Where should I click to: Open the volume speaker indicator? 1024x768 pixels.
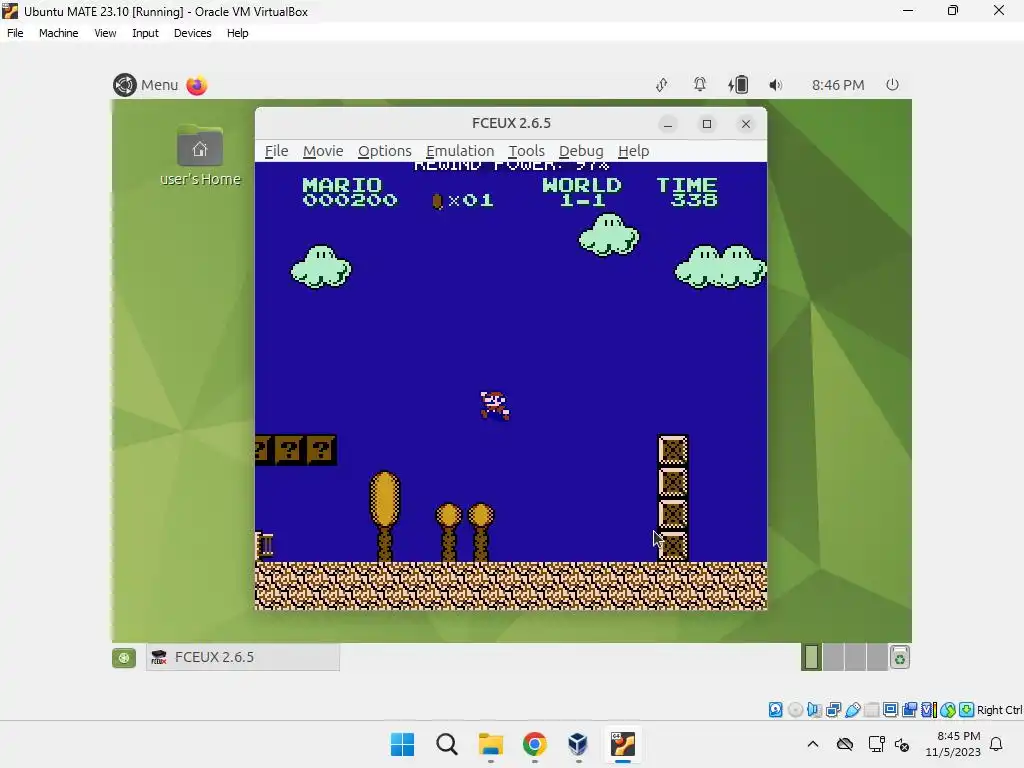[x=775, y=85]
